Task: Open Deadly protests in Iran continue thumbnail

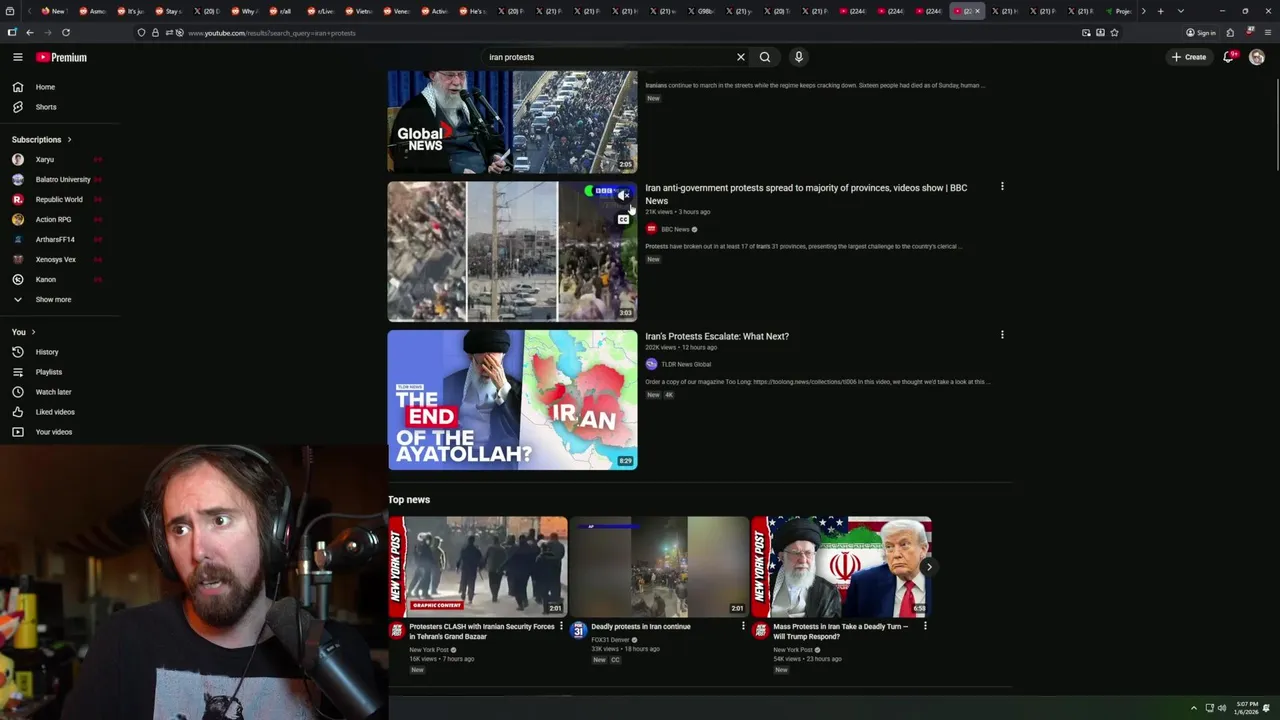Action: coord(660,566)
